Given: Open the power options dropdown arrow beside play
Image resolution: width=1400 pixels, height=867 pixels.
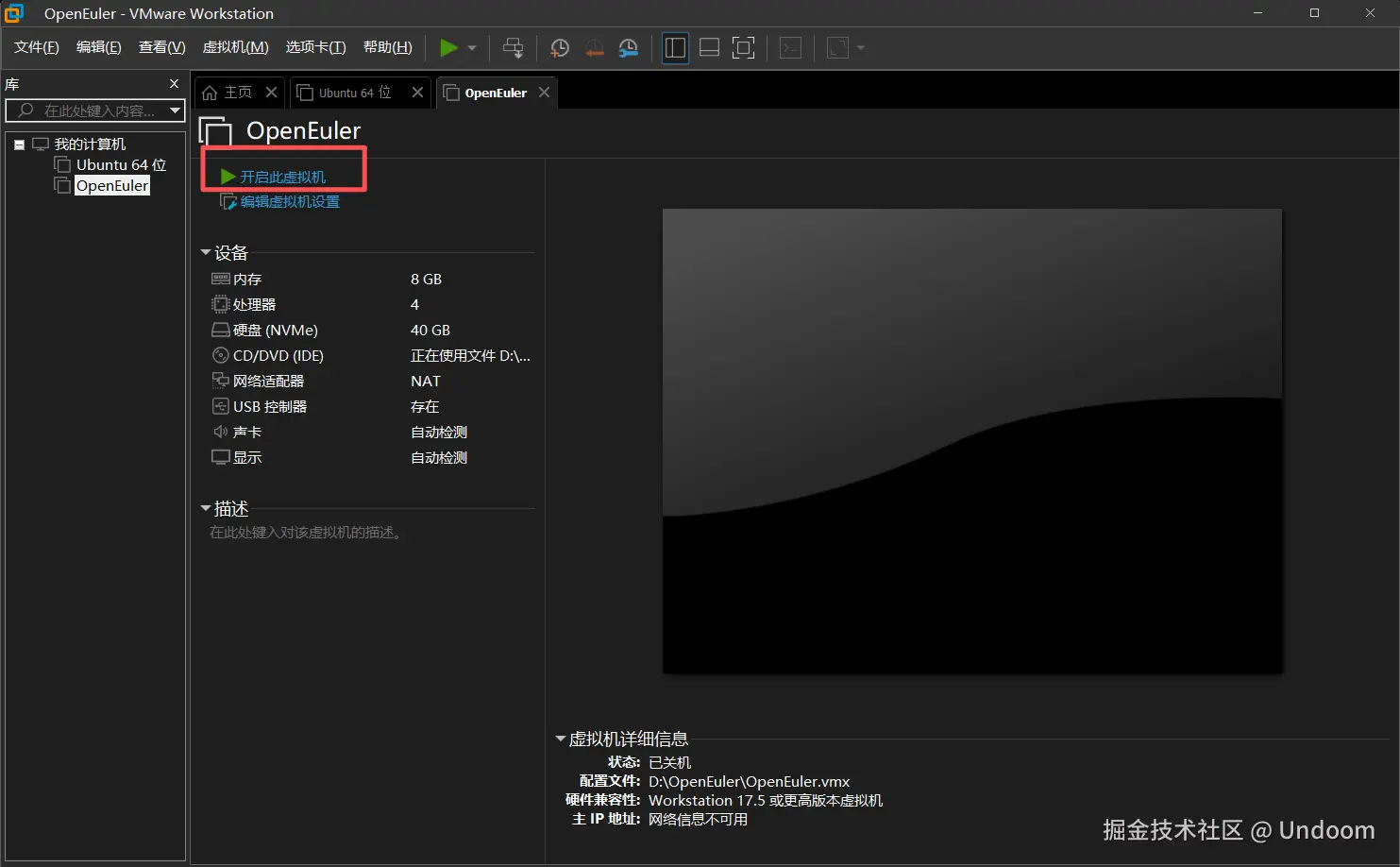Looking at the screenshot, I should [x=472, y=48].
